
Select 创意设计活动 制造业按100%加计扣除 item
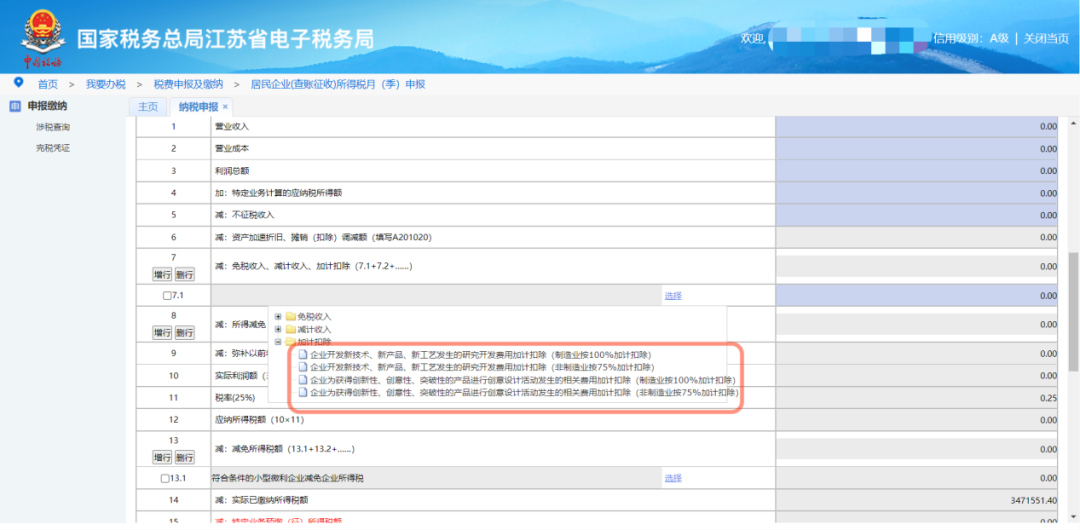click(523, 380)
